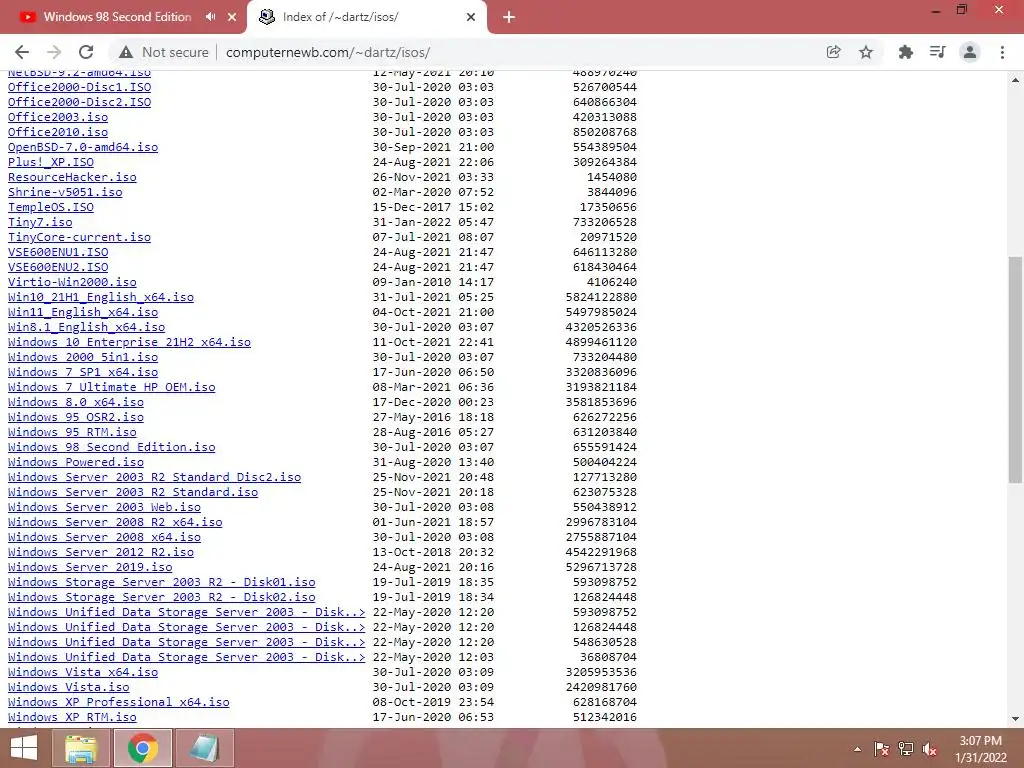Viewport: 1024px width, 768px height.
Task: Mute the Windows 98 tab audio icon
Action: 210,17
